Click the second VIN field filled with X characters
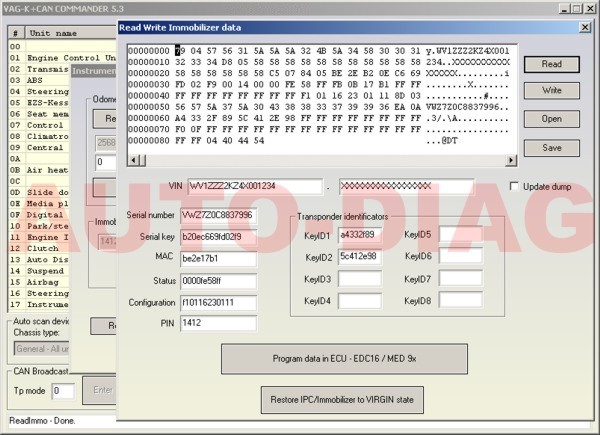 (406, 187)
